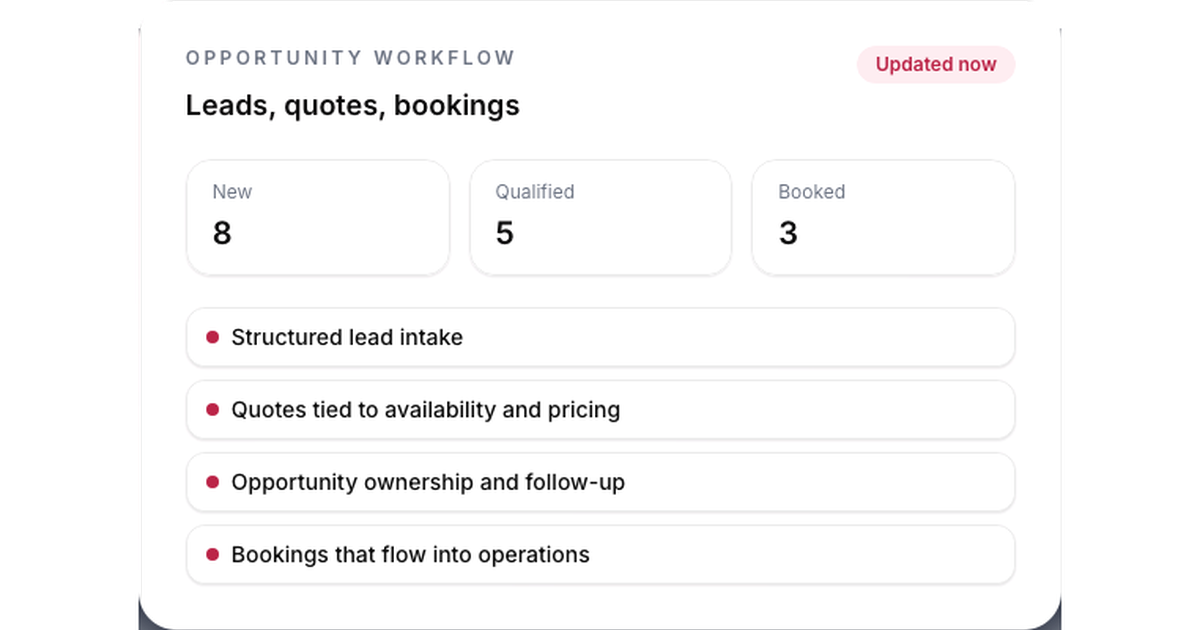Image resolution: width=1200 pixels, height=630 pixels.
Task: Select the New leads counter showing 8
Action: 317,217
